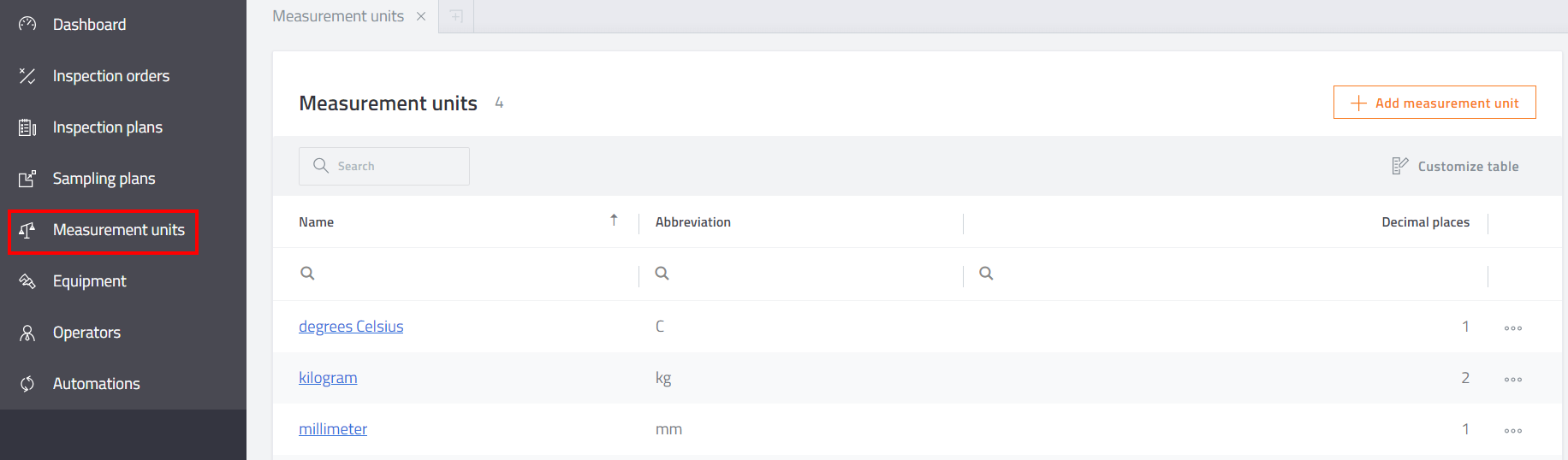Open row options for degrees Celsius
This screenshot has width=1568, height=460.
[x=1513, y=327]
